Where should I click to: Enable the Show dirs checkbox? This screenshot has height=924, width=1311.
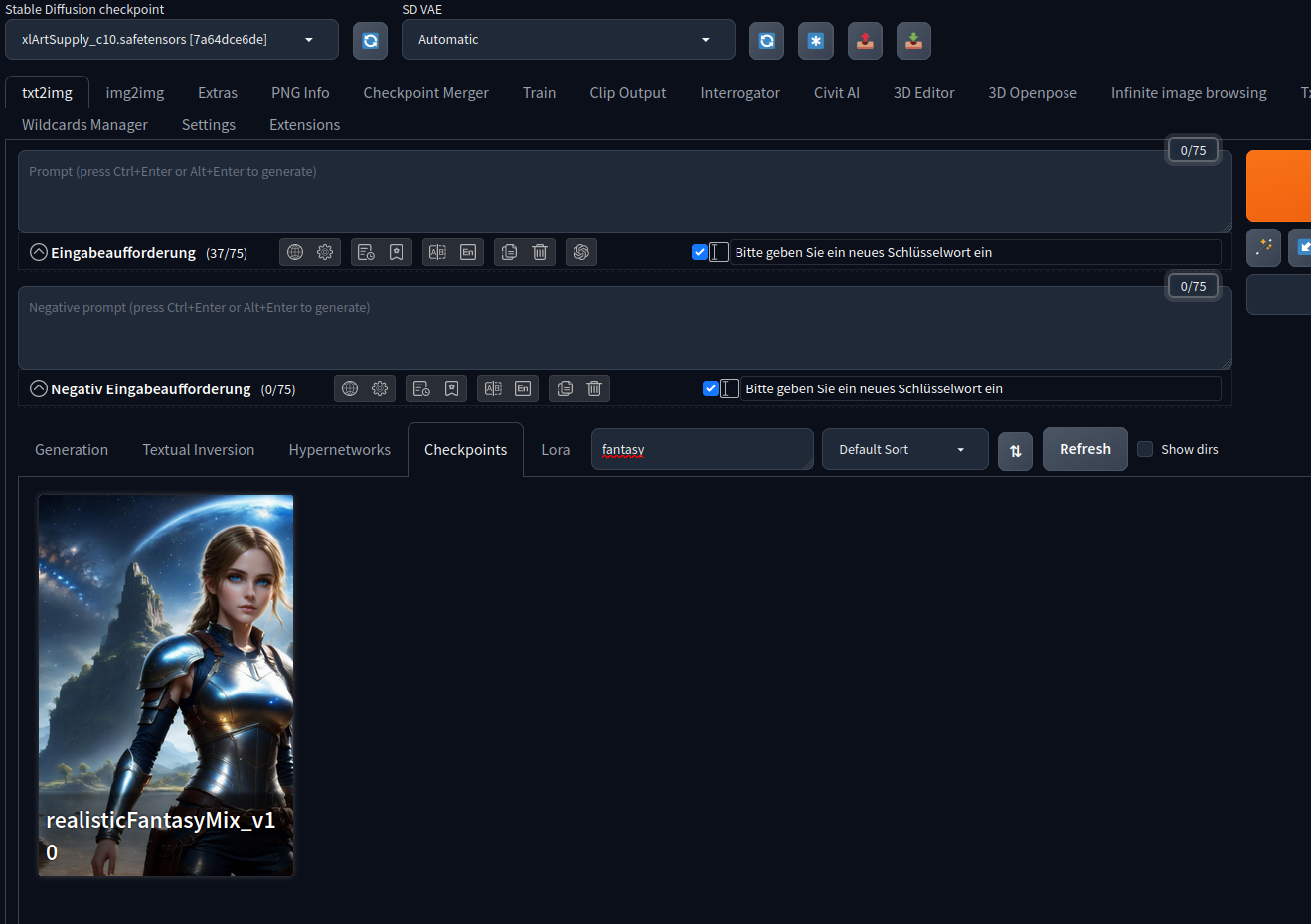coord(1145,449)
